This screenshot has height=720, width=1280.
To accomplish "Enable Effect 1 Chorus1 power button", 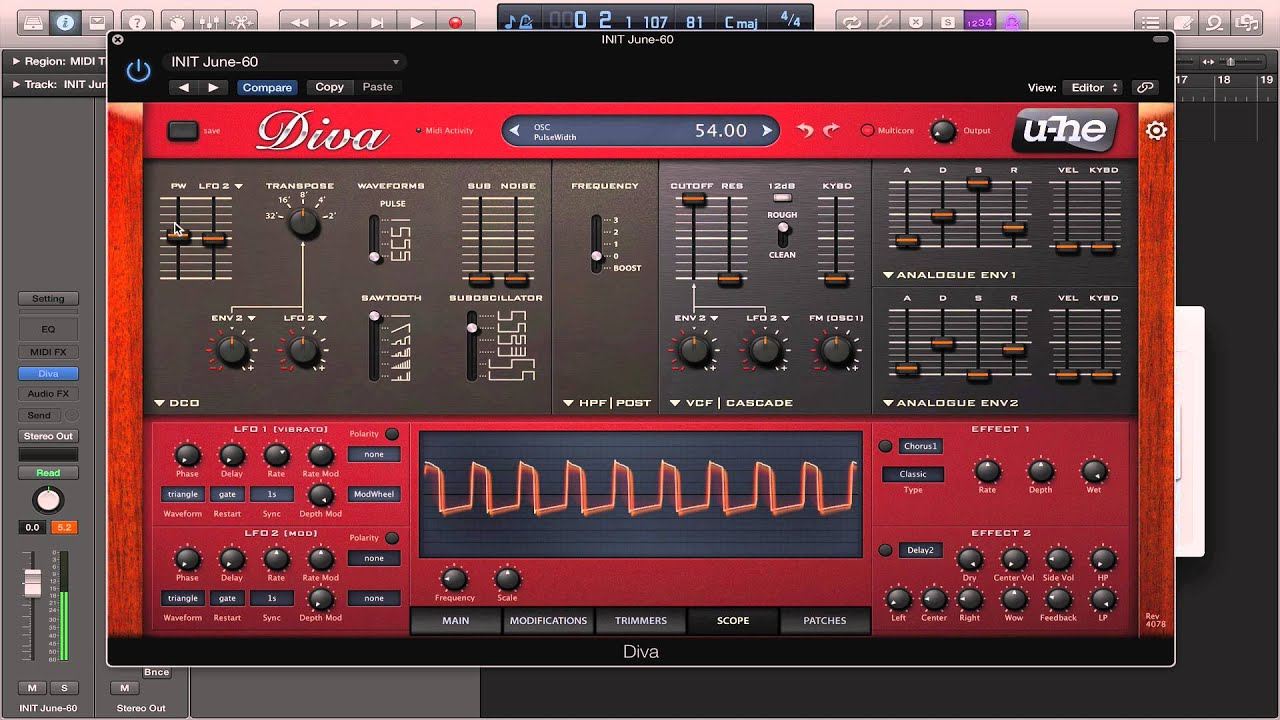I will [885, 446].
